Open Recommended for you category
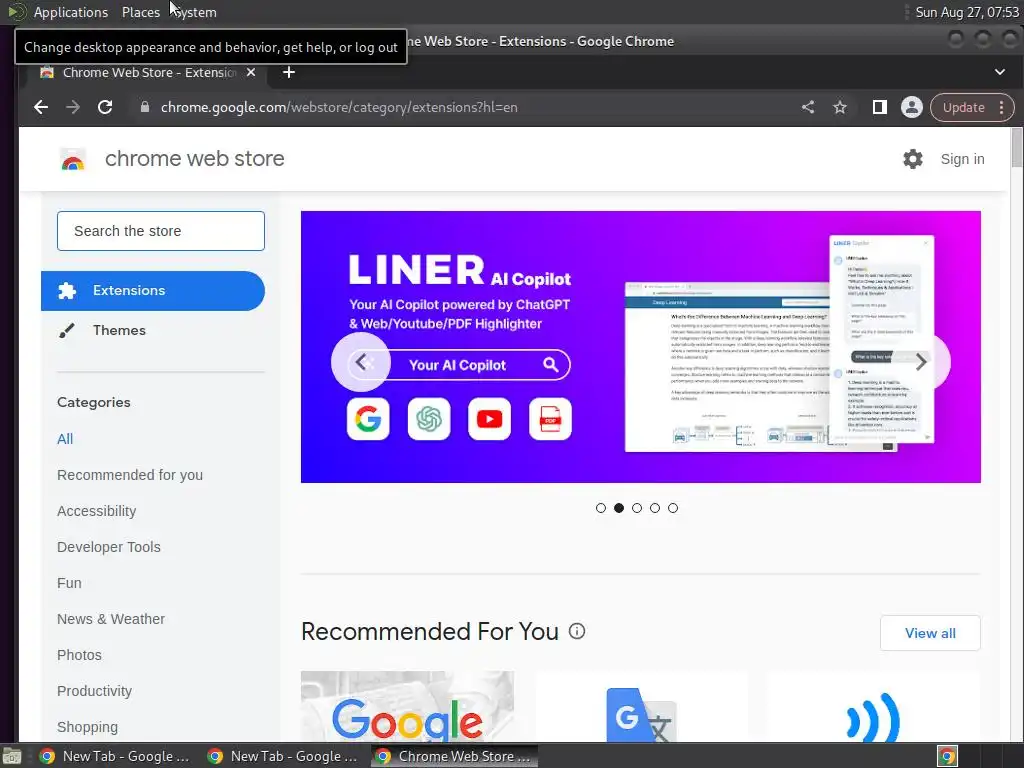 [130, 475]
